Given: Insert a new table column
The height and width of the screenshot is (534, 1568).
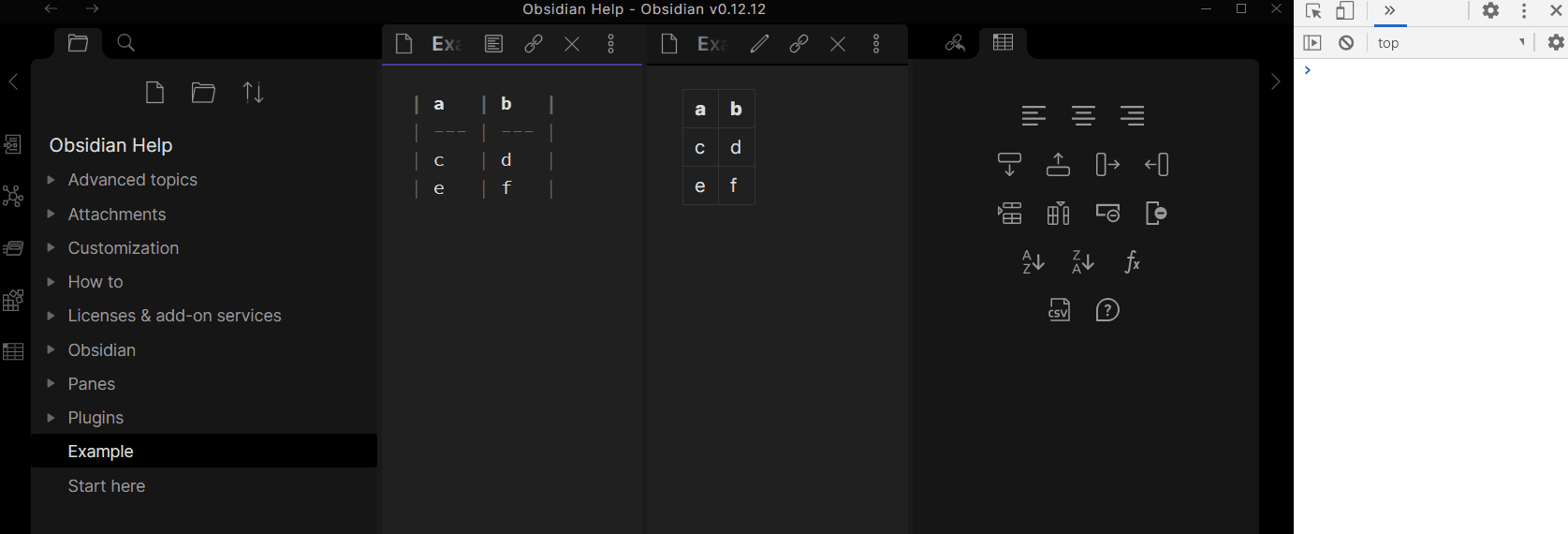Looking at the screenshot, I should click(x=1058, y=214).
